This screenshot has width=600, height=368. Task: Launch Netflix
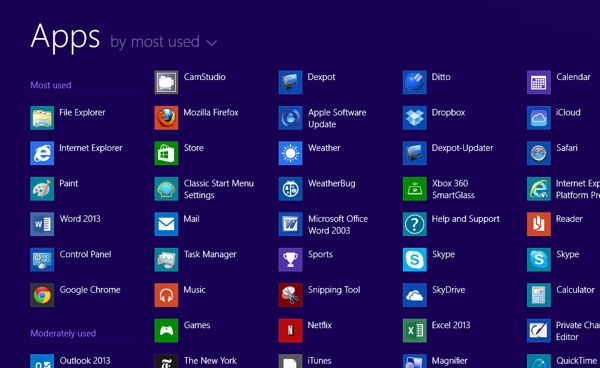click(305, 331)
